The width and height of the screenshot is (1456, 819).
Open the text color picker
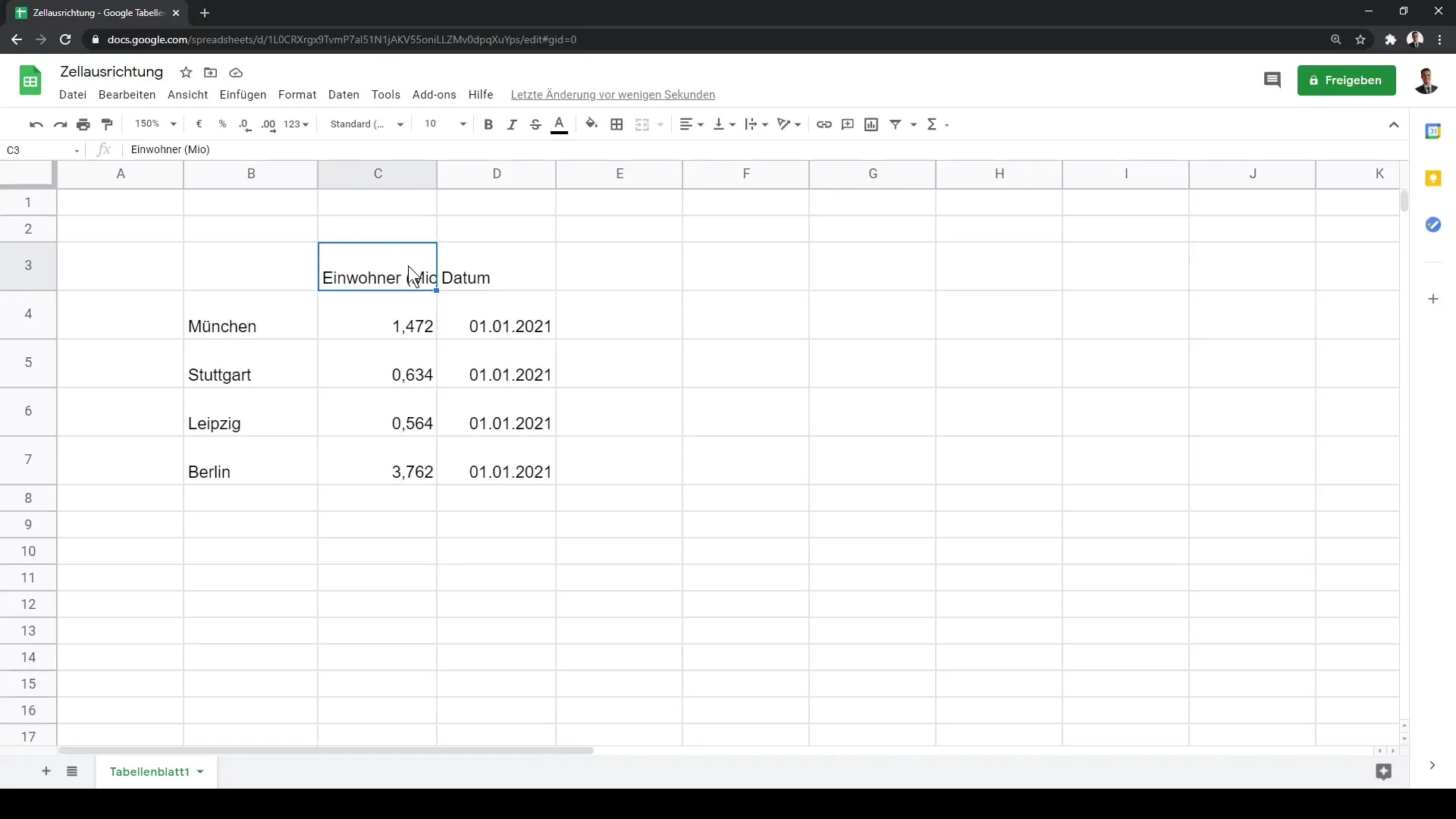tap(560, 125)
